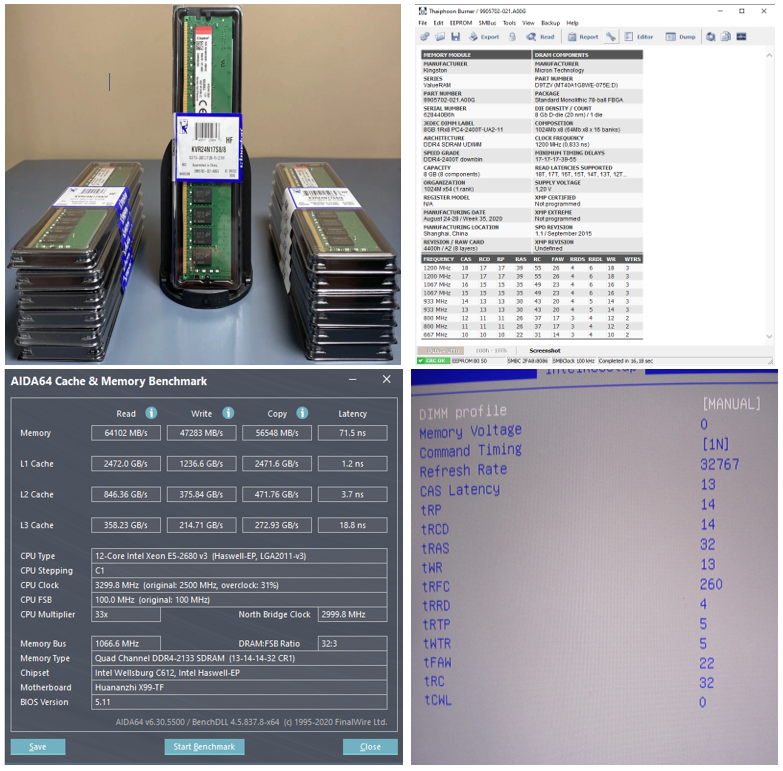Click the Micron Technology manufacturer entry

(x=559, y=70)
